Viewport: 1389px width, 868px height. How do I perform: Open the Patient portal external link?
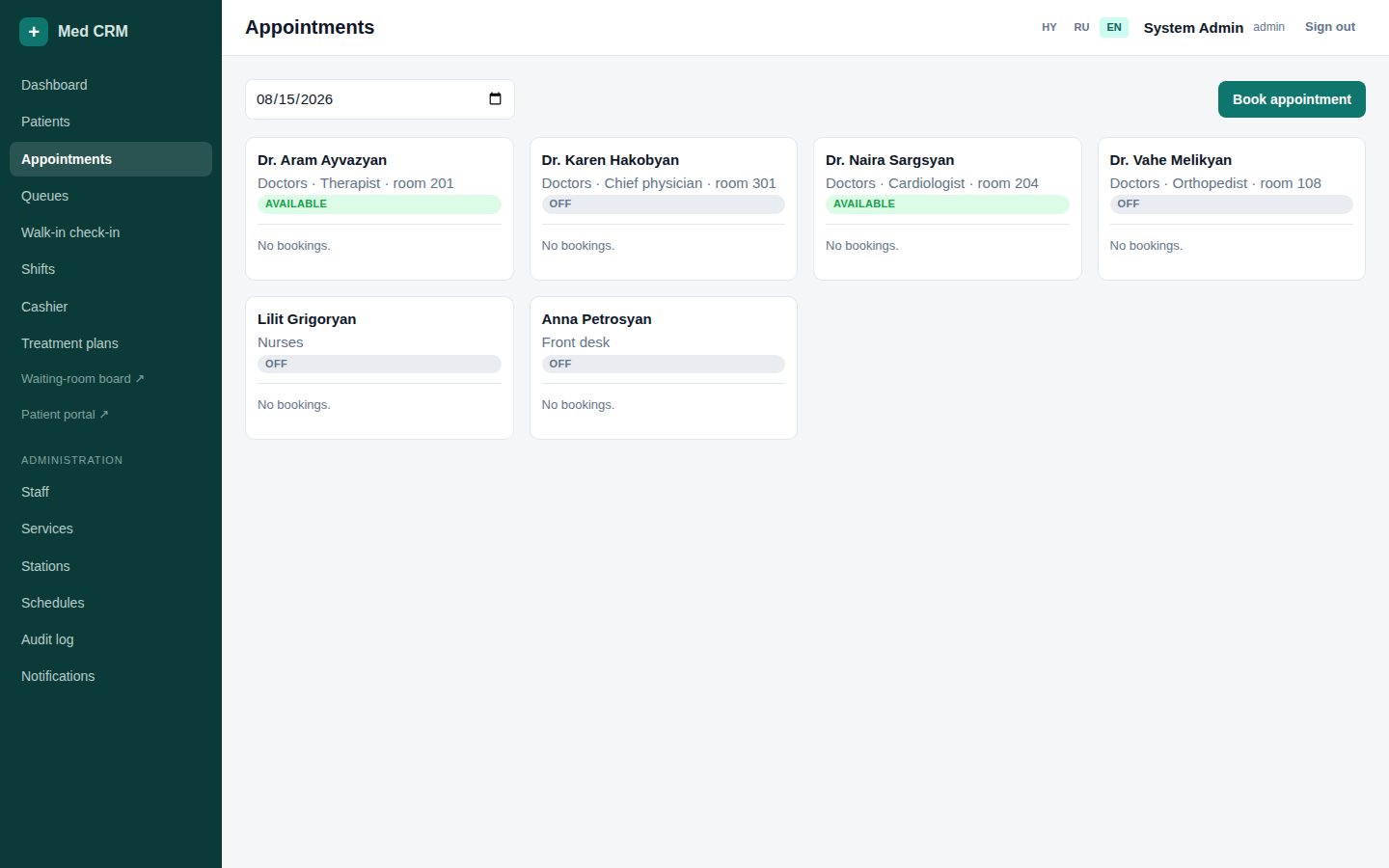click(x=111, y=415)
